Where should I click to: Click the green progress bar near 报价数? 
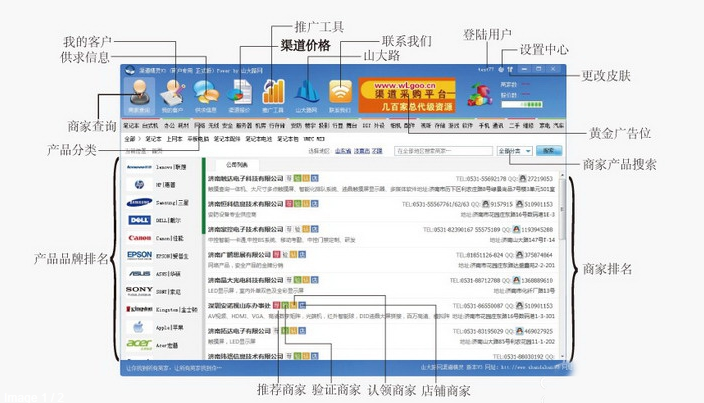[522, 104]
